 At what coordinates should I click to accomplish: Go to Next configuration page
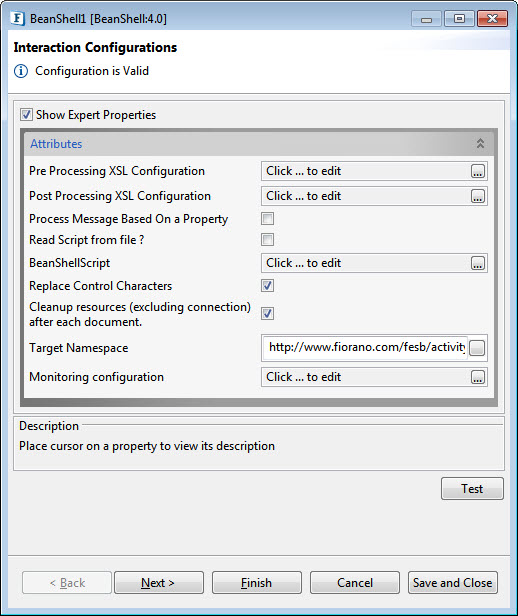point(159,583)
